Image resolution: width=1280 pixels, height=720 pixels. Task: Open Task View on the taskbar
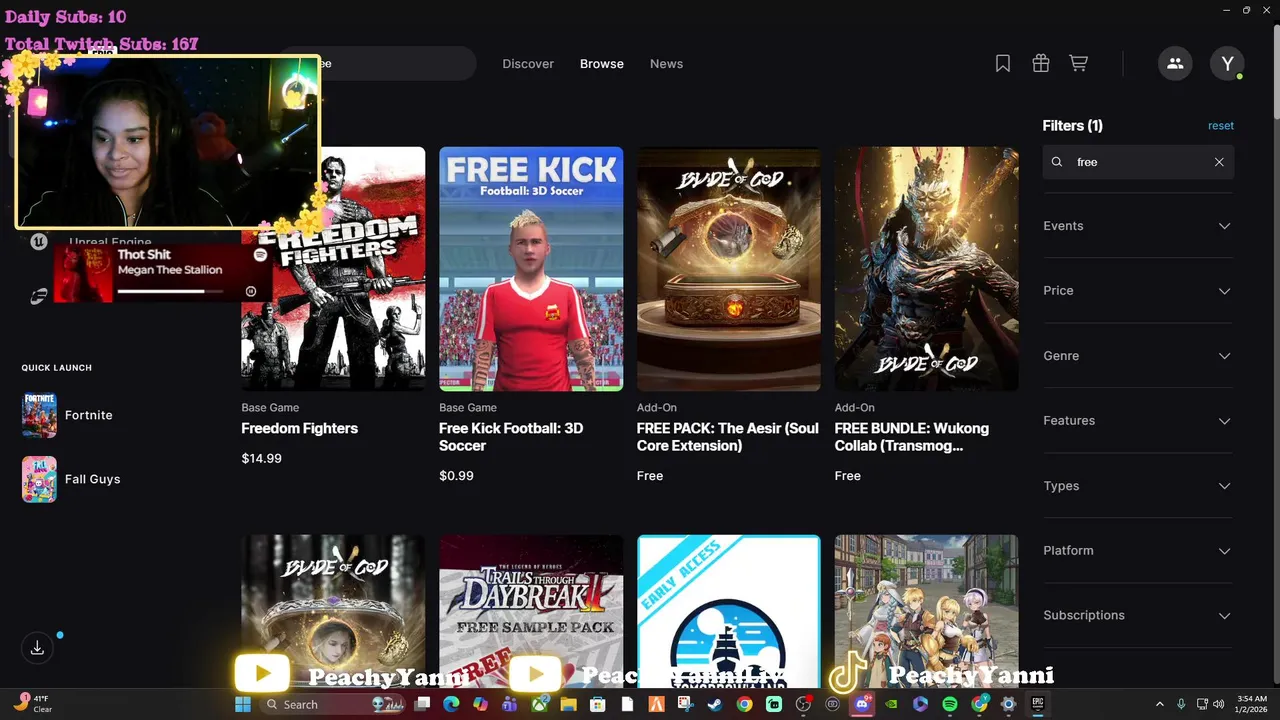422,704
